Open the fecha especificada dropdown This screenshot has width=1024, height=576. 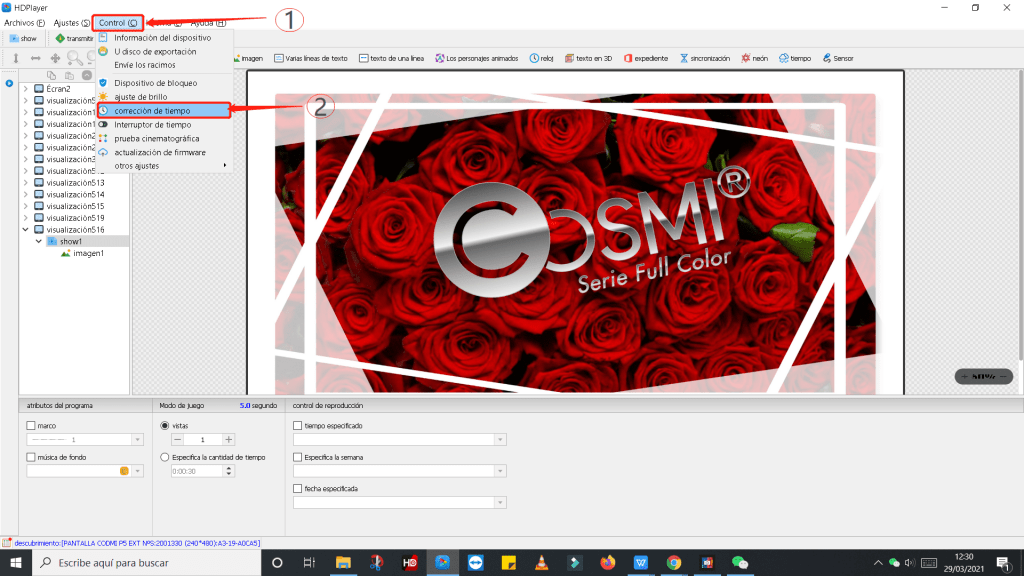coord(500,502)
